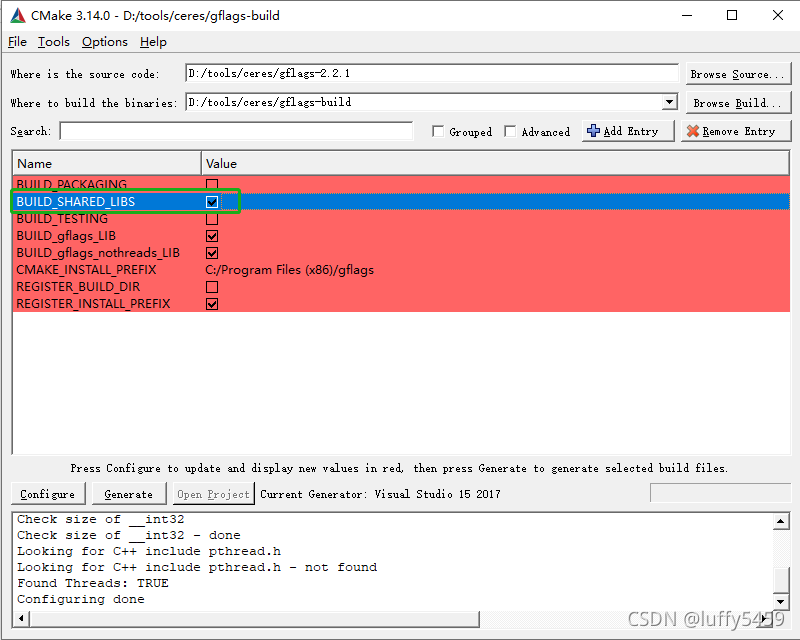The height and width of the screenshot is (640, 800).
Task: Click the 'Configuring done' log line
Action: (x=81, y=599)
